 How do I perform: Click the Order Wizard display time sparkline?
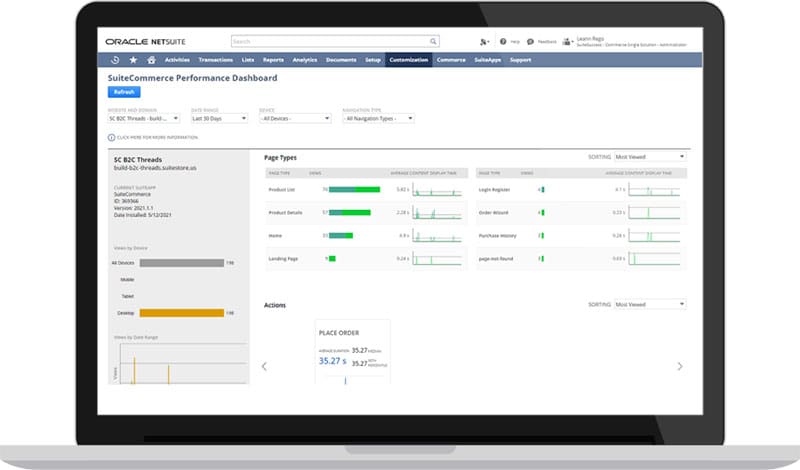654,212
